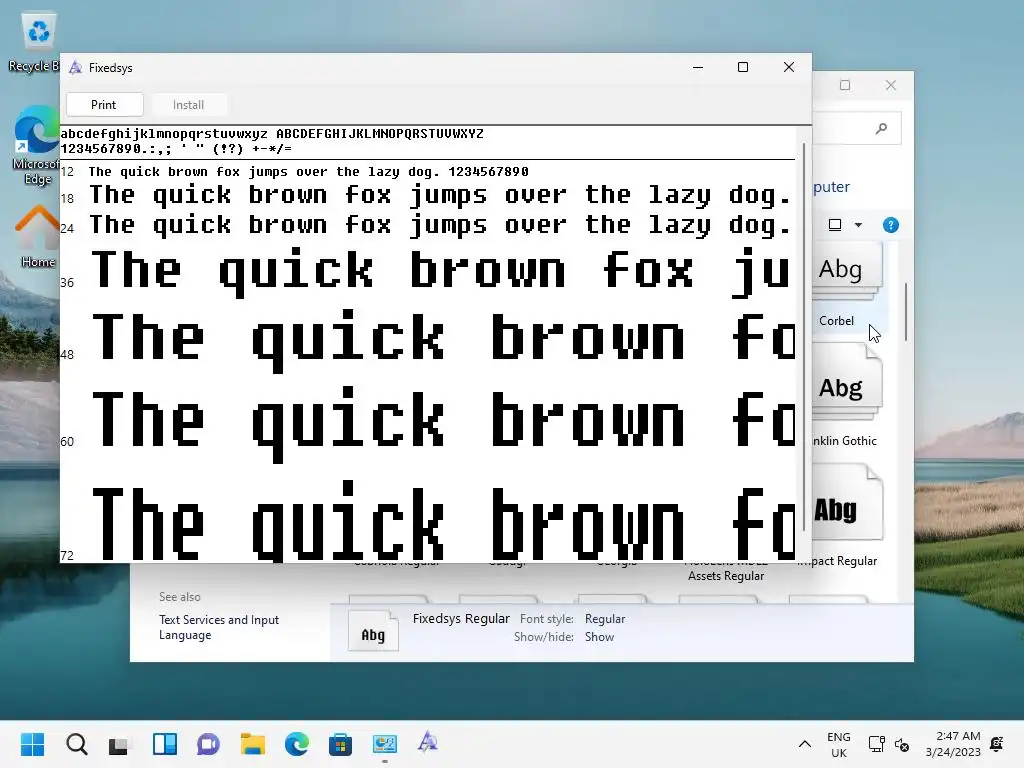Click the Fixedsys Regular name in details pane

tap(461, 618)
